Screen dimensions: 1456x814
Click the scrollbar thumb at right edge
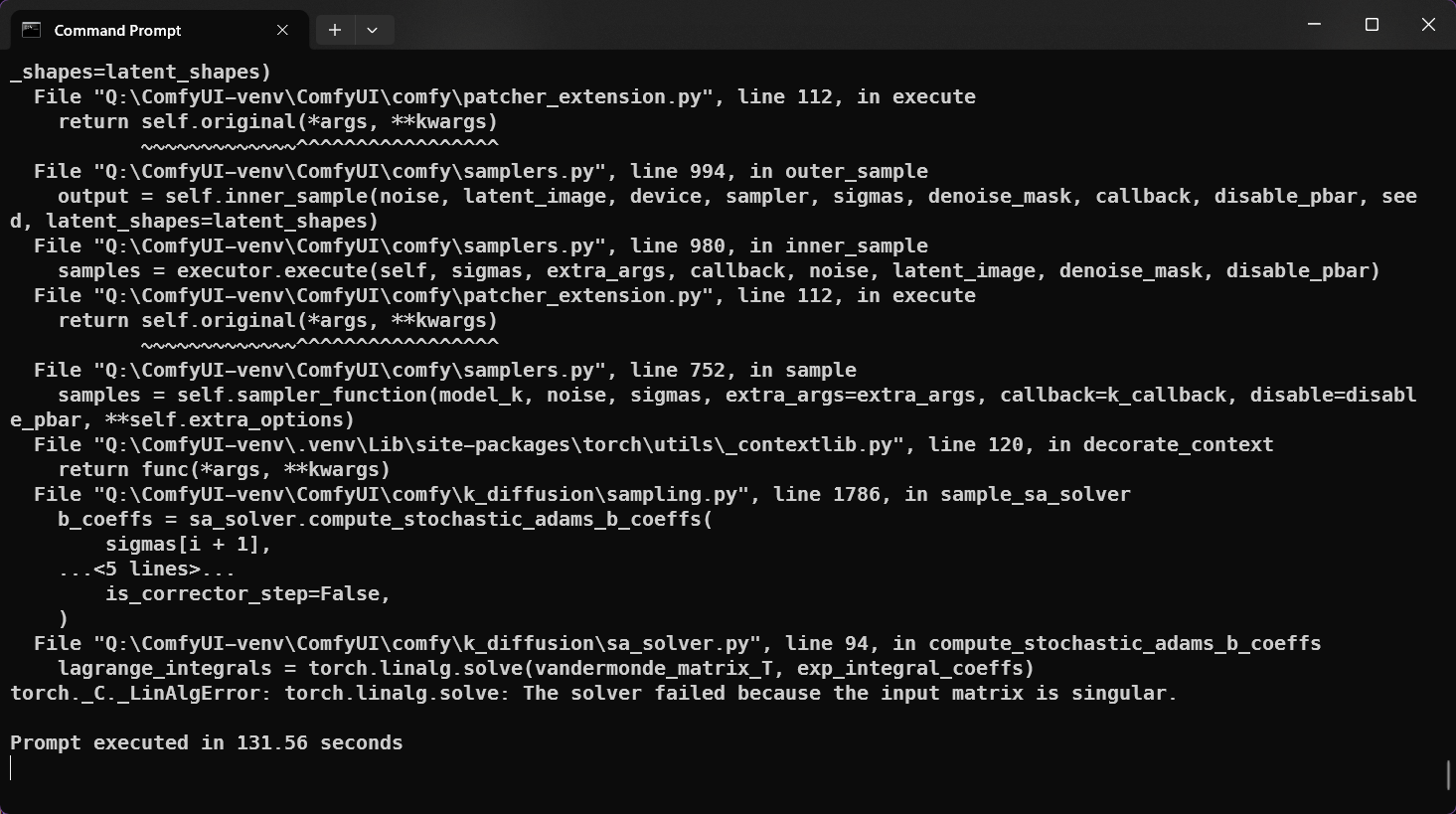click(1448, 775)
